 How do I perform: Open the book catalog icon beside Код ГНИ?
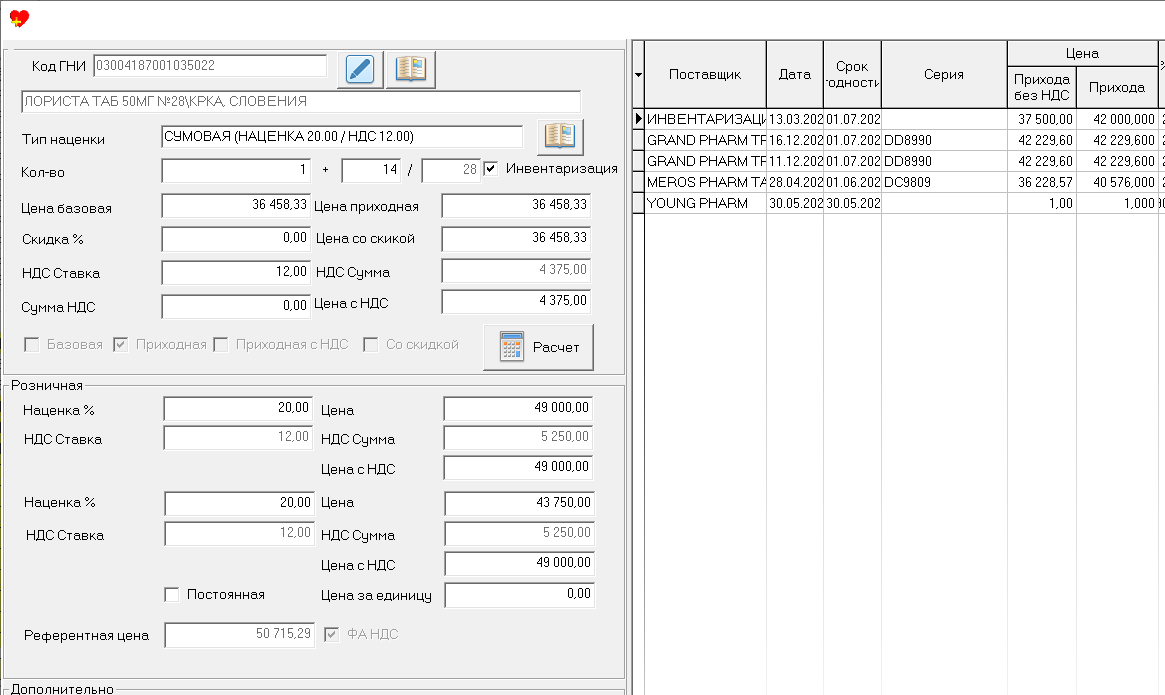point(411,70)
